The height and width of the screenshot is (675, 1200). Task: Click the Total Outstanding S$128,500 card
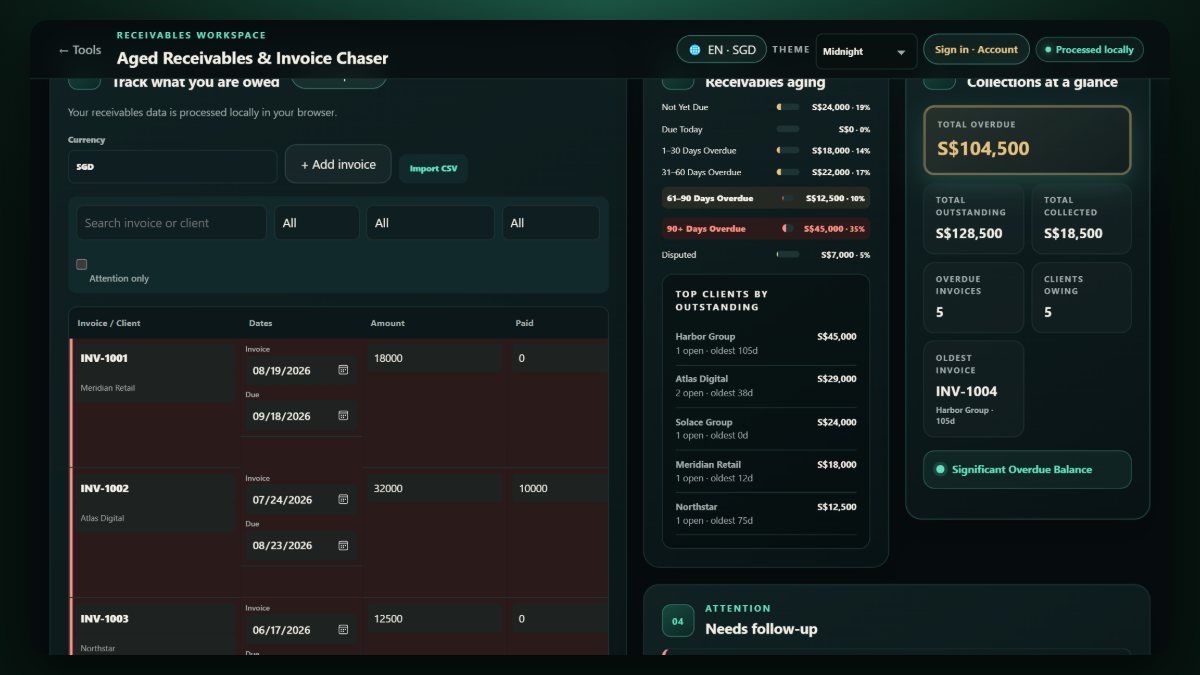[x=974, y=219]
